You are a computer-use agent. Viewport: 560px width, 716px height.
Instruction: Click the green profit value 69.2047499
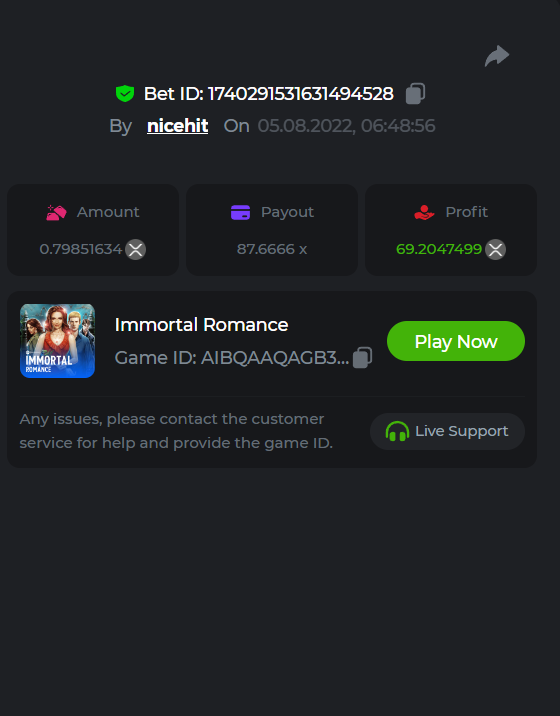439,249
